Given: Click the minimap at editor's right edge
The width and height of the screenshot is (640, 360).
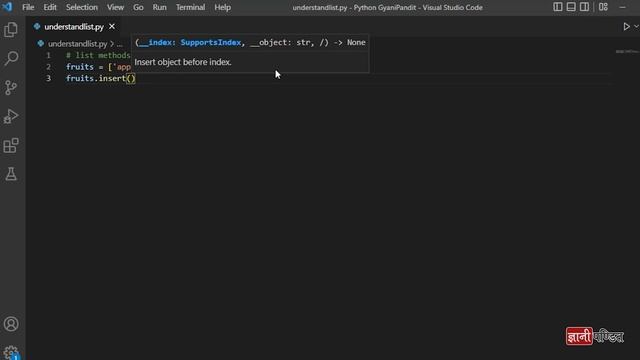Looking at the screenshot, I should coord(627,52).
